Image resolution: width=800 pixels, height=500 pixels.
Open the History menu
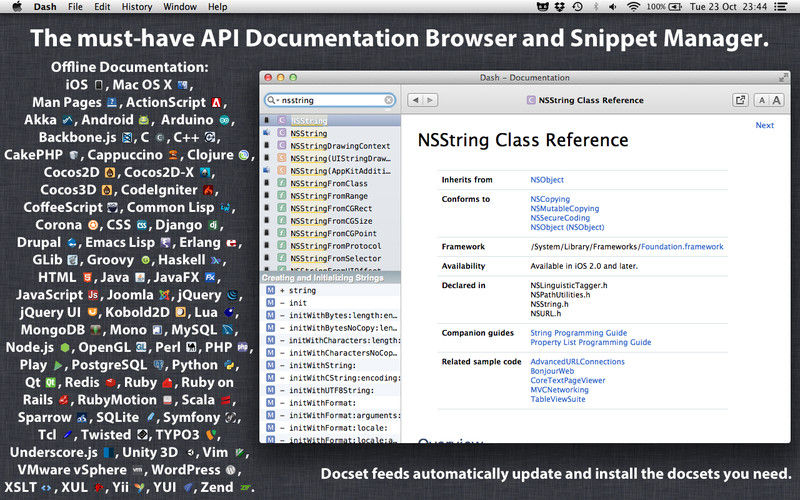pyautogui.click(x=137, y=7)
